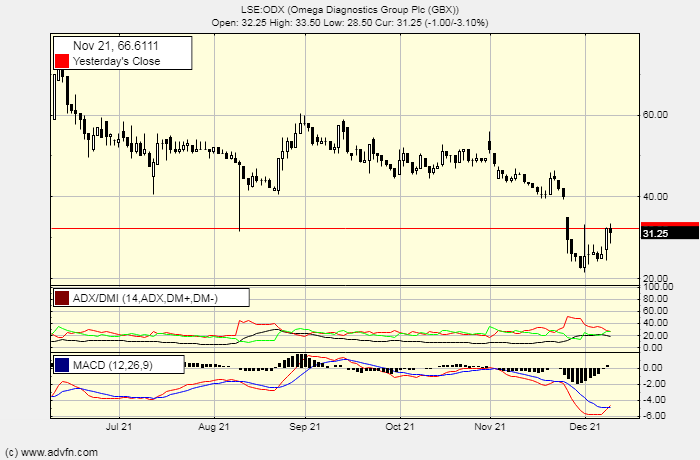Click the -4.00 MACD axis label
Screen dimensions: 700x460
point(654,399)
